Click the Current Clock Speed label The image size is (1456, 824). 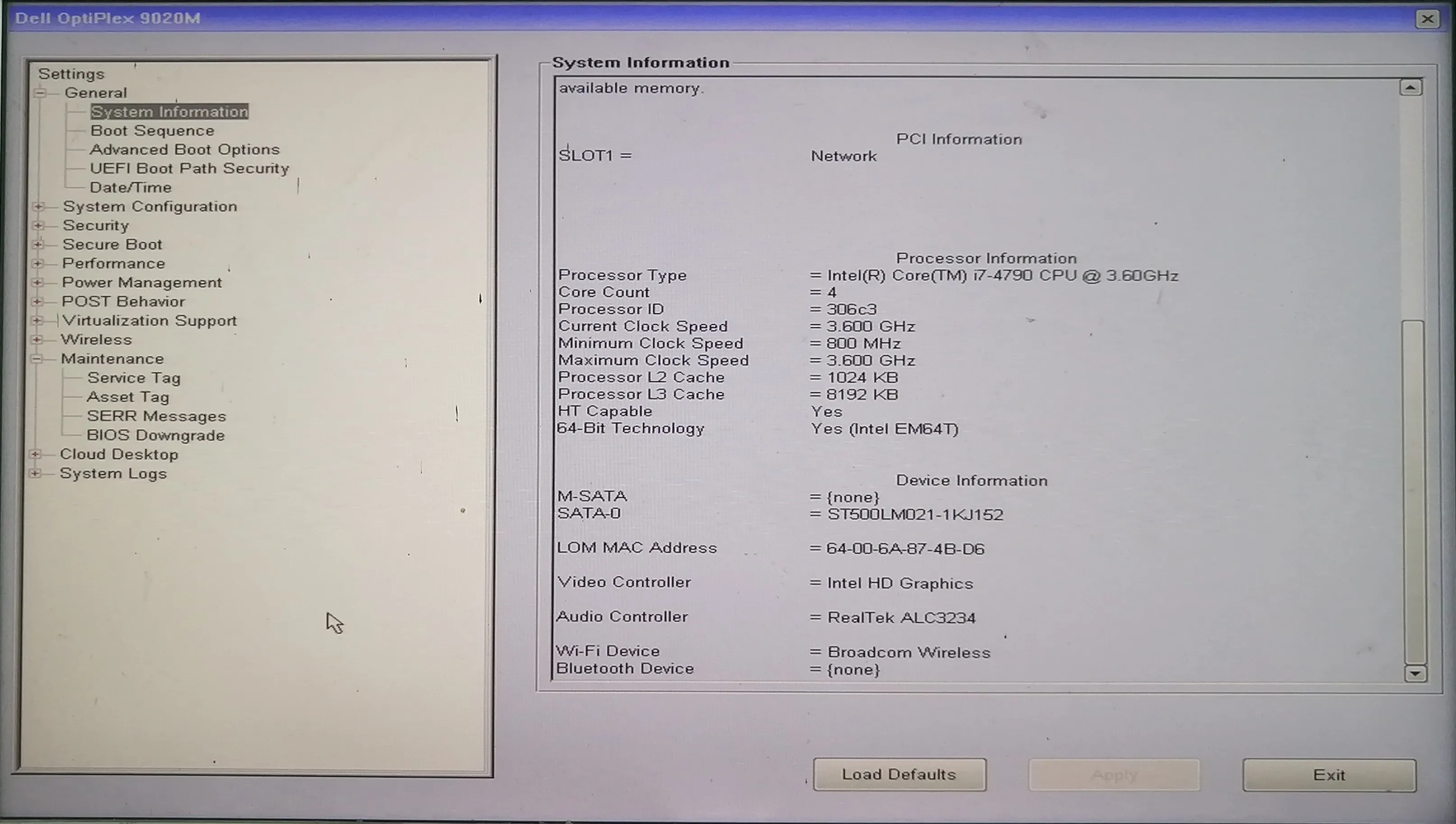point(643,326)
